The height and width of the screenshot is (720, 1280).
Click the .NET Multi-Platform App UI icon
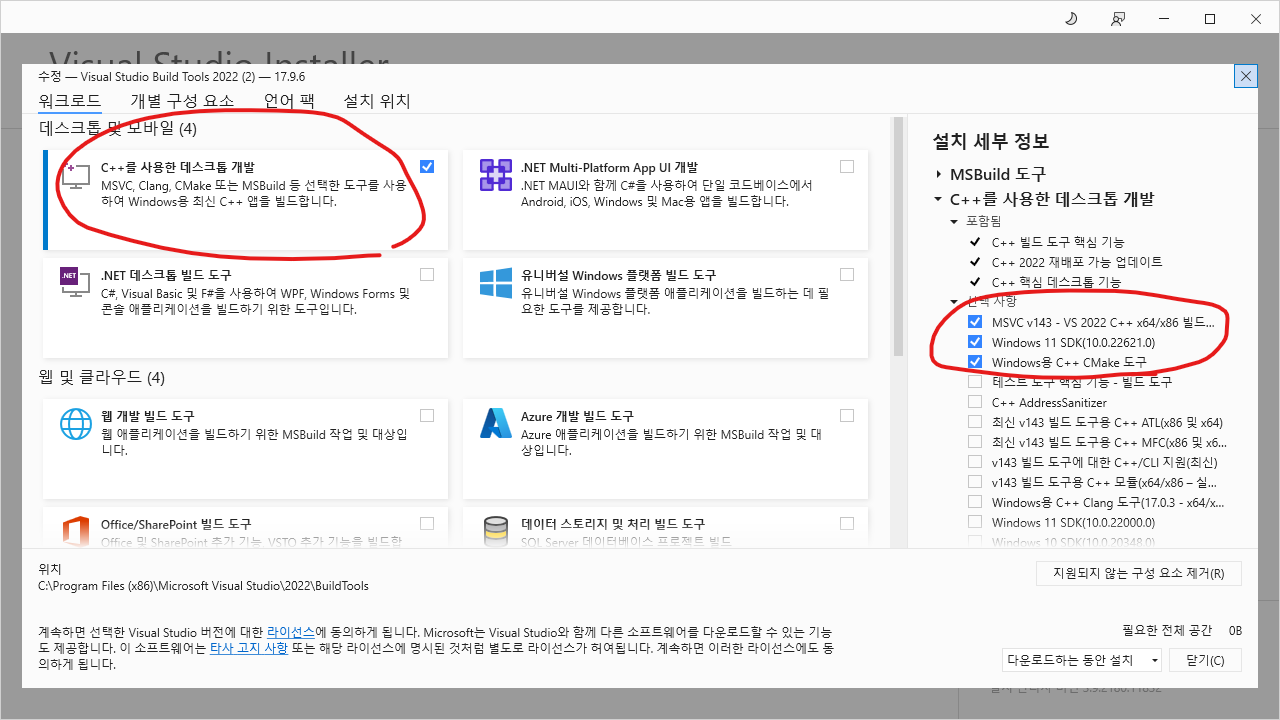[496, 175]
